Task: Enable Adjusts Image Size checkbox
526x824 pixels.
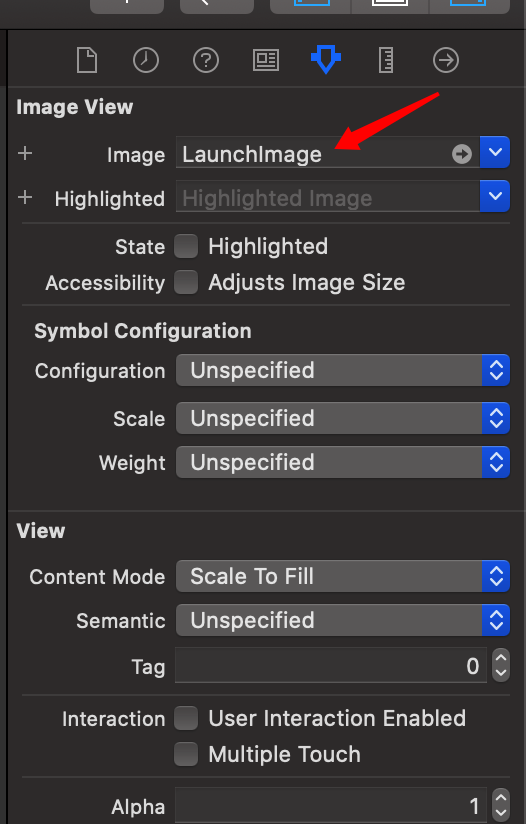Action: click(x=186, y=283)
